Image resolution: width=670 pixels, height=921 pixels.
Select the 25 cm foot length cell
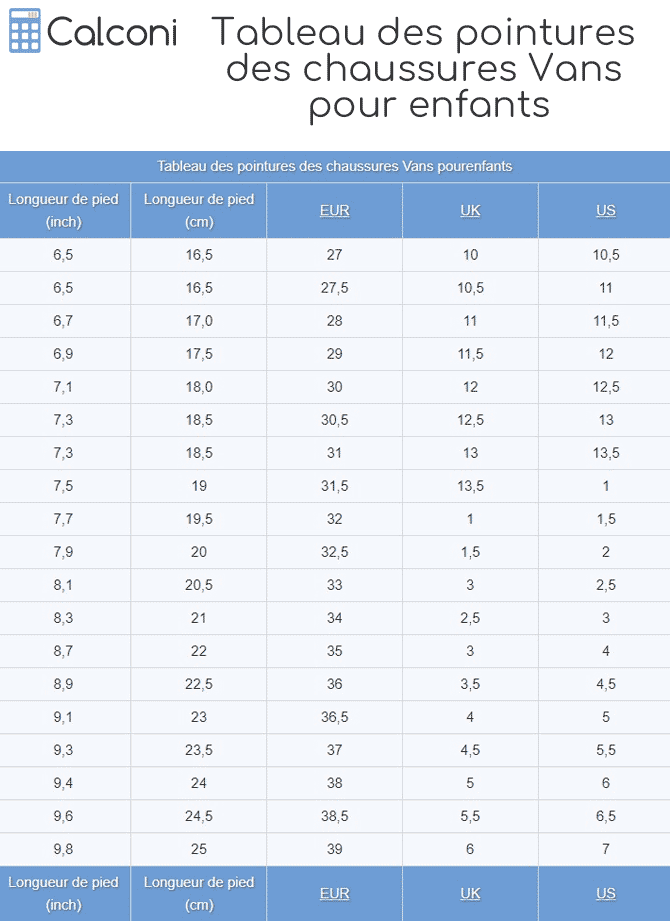199,849
